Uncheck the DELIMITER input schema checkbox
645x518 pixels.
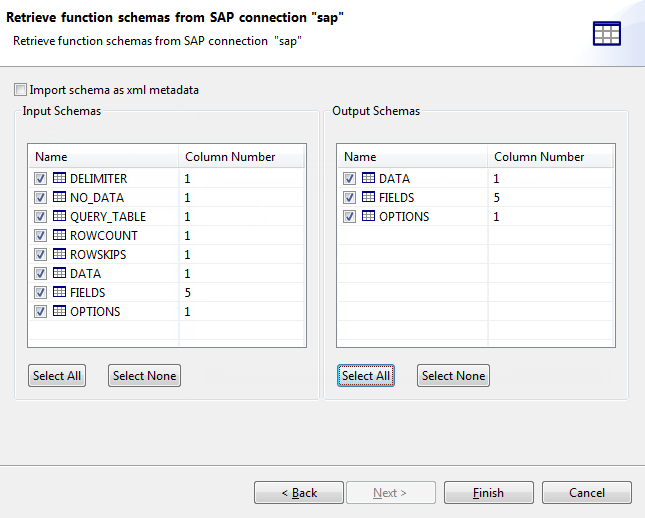point(41,179)
